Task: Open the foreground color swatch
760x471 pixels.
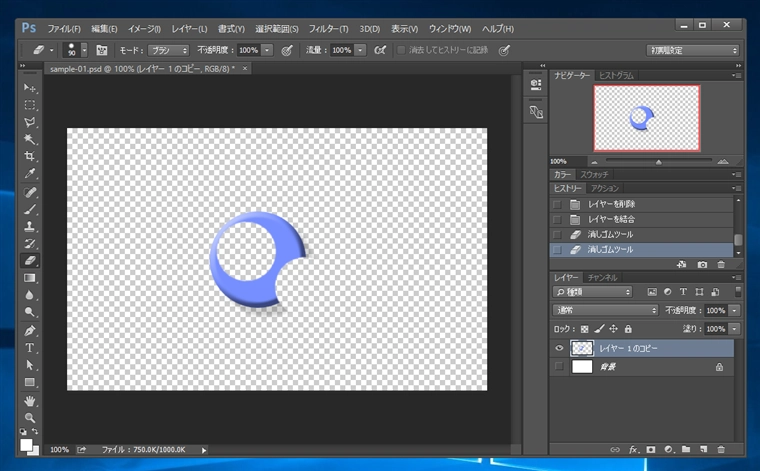Action: (26, 444)
